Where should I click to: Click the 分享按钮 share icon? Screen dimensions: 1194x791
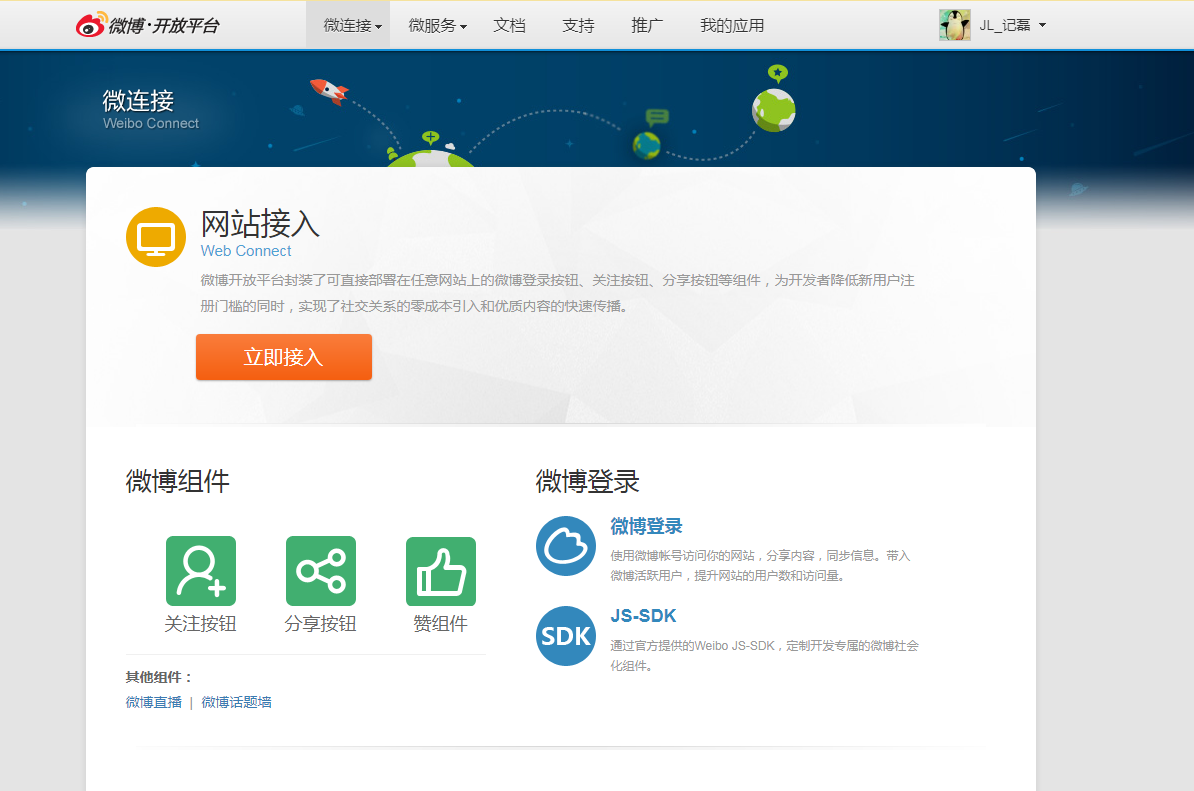pyautogui.click(x=321, y=571)
